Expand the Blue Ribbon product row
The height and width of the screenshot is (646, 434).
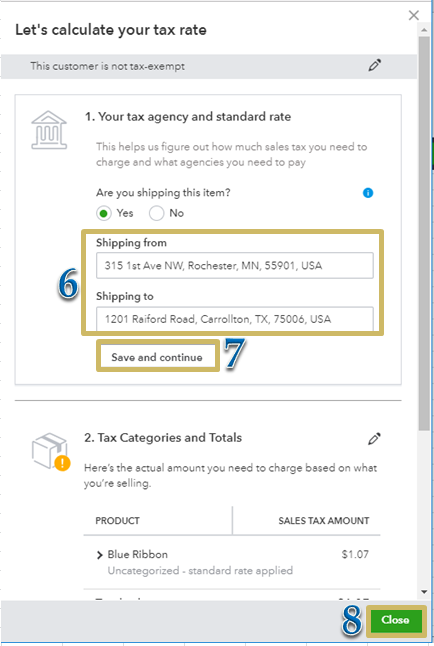(x=99, y=555)
